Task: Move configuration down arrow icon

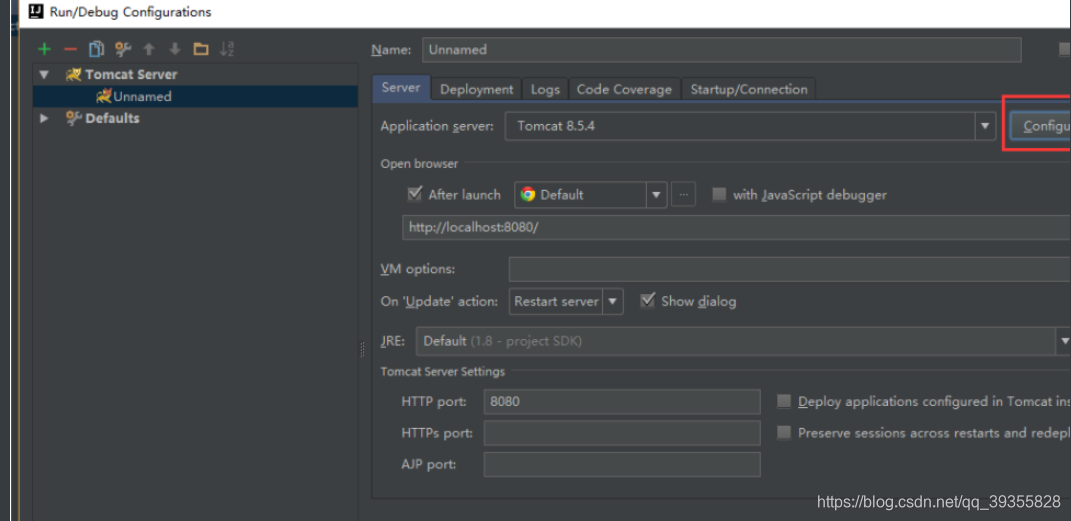Action: point(175,49)
